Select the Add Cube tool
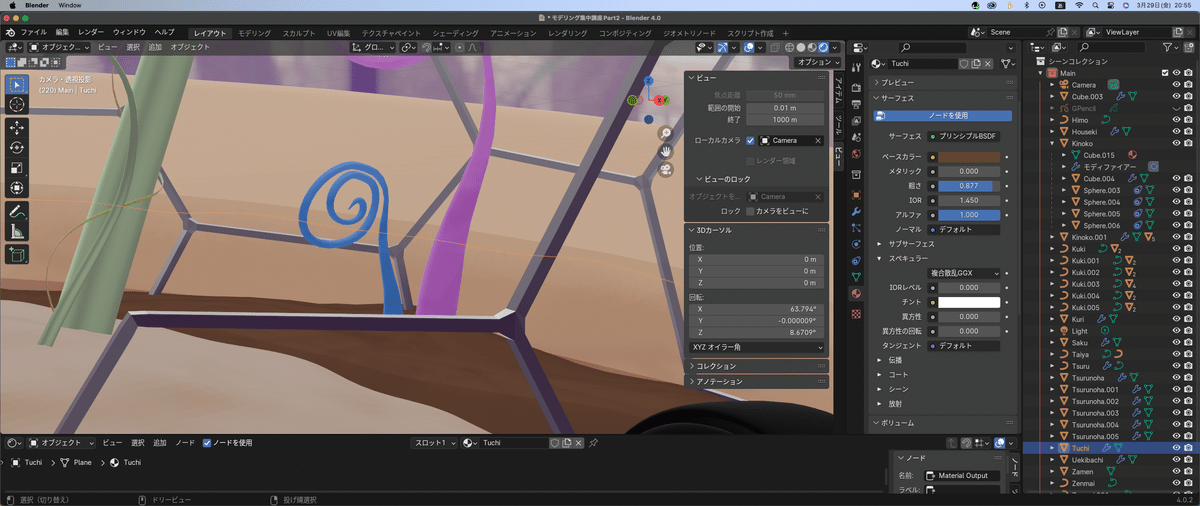Viewport: 1200px width, 506px height. [x=17, y=255]
